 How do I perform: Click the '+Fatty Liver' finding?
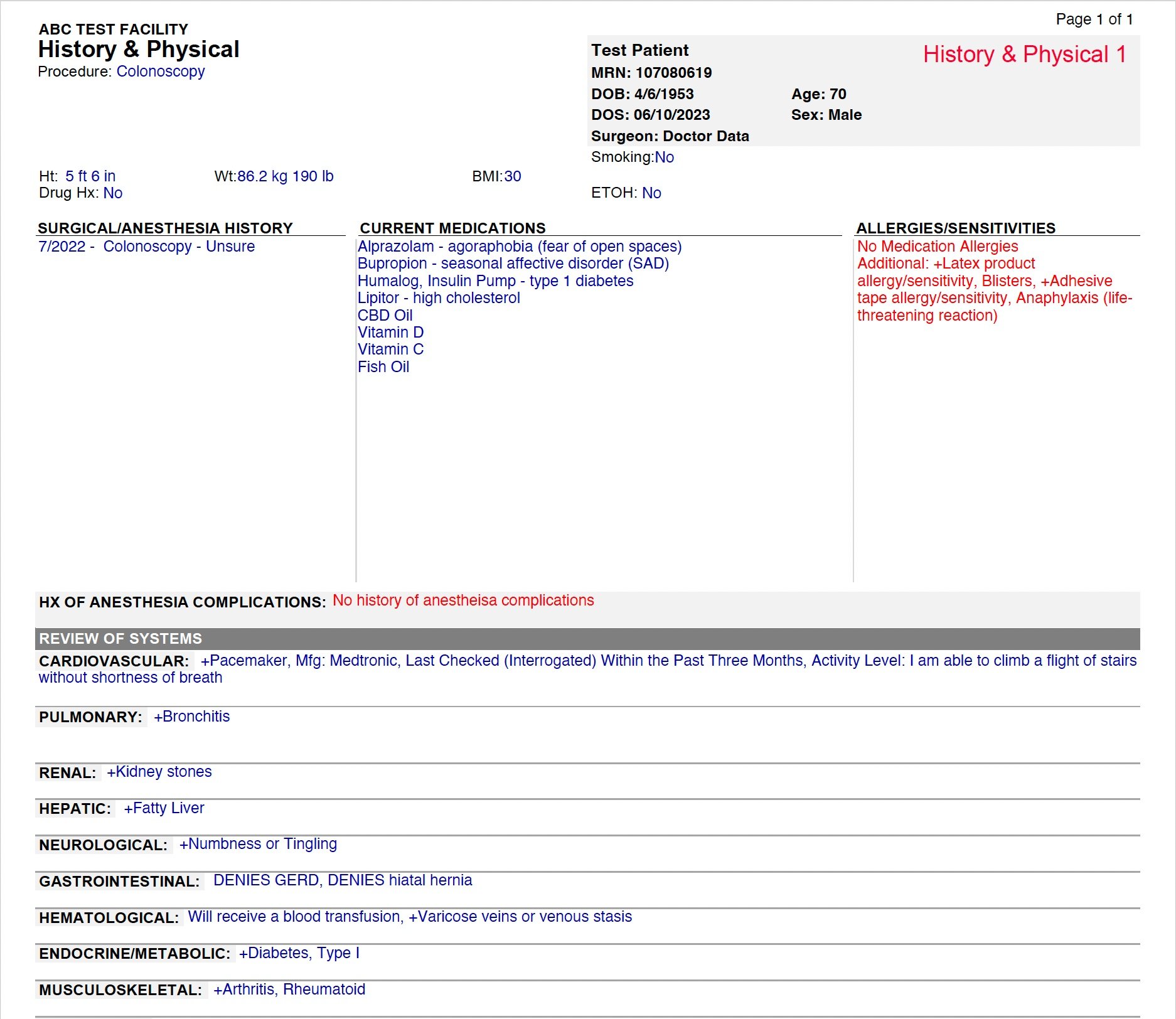164,808
